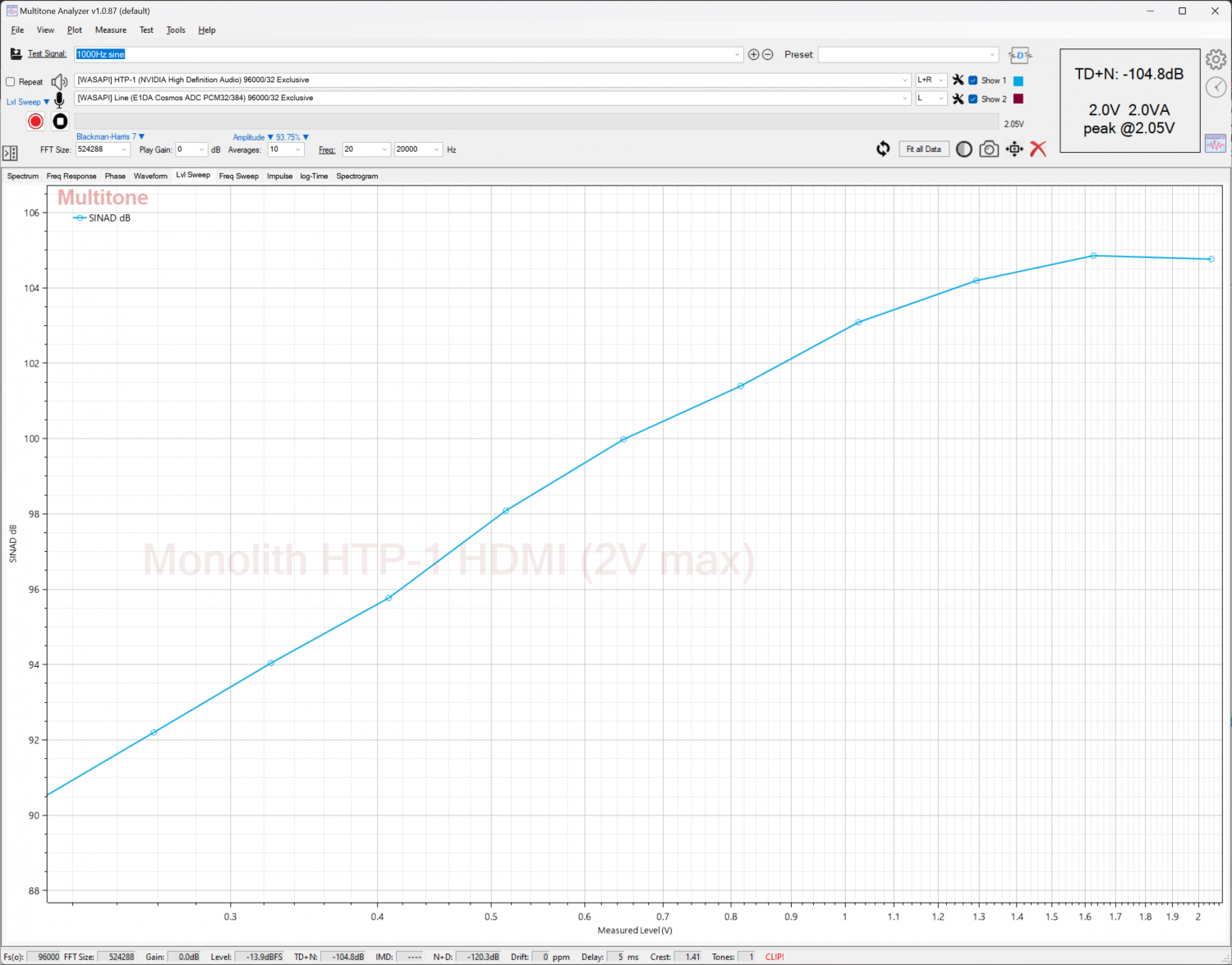Toggle the dark/light contrast icon
The width and height of the screenshot is (1232, 965).
coord(964,149)
